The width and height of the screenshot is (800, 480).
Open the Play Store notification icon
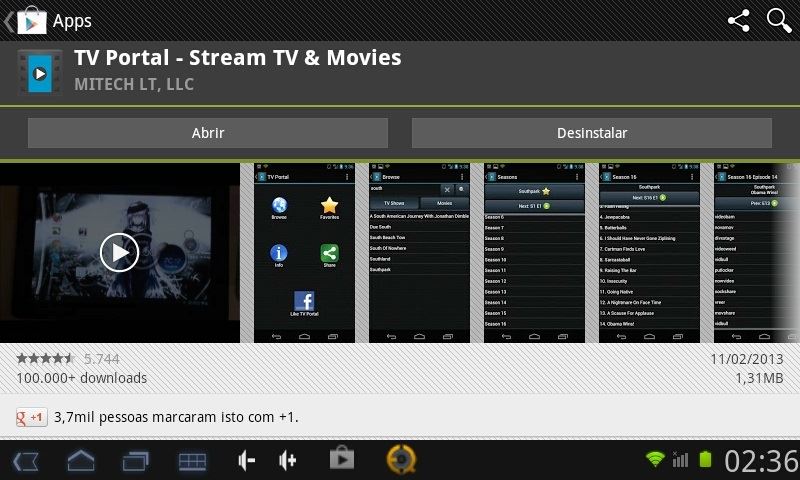pyautogui.click(x=342, y=458)
